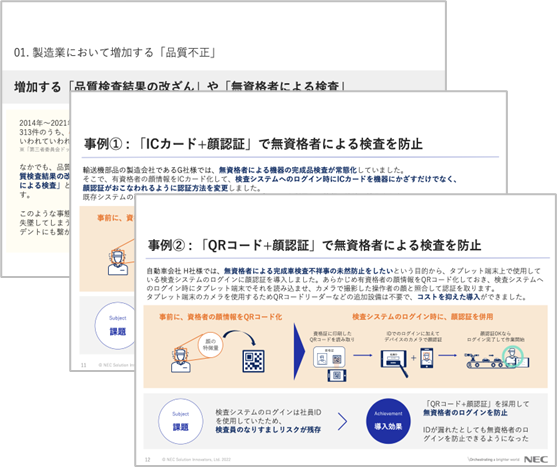Click the Subject 課題 circle on the 事例② slide

pos(180,422)
